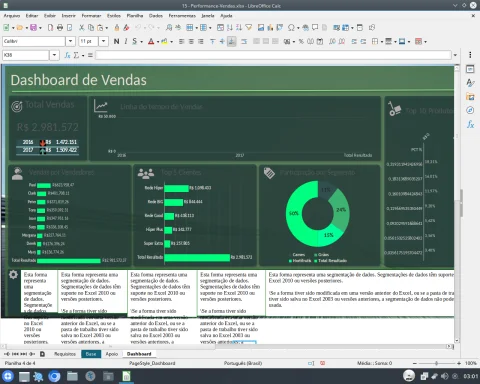
Task: Toggle Align left
Action: 182,41
